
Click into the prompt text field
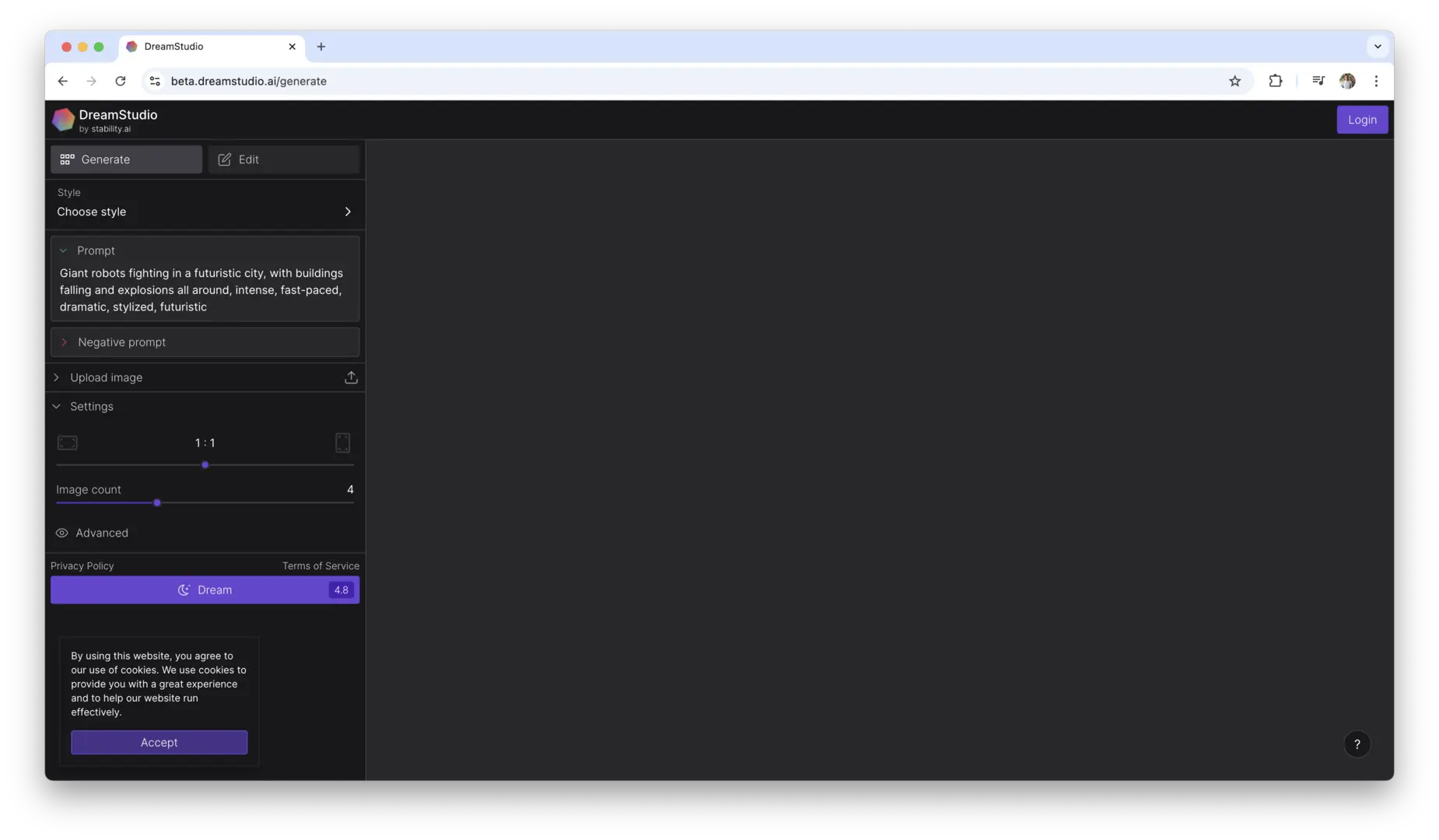(x=204, y=290)
